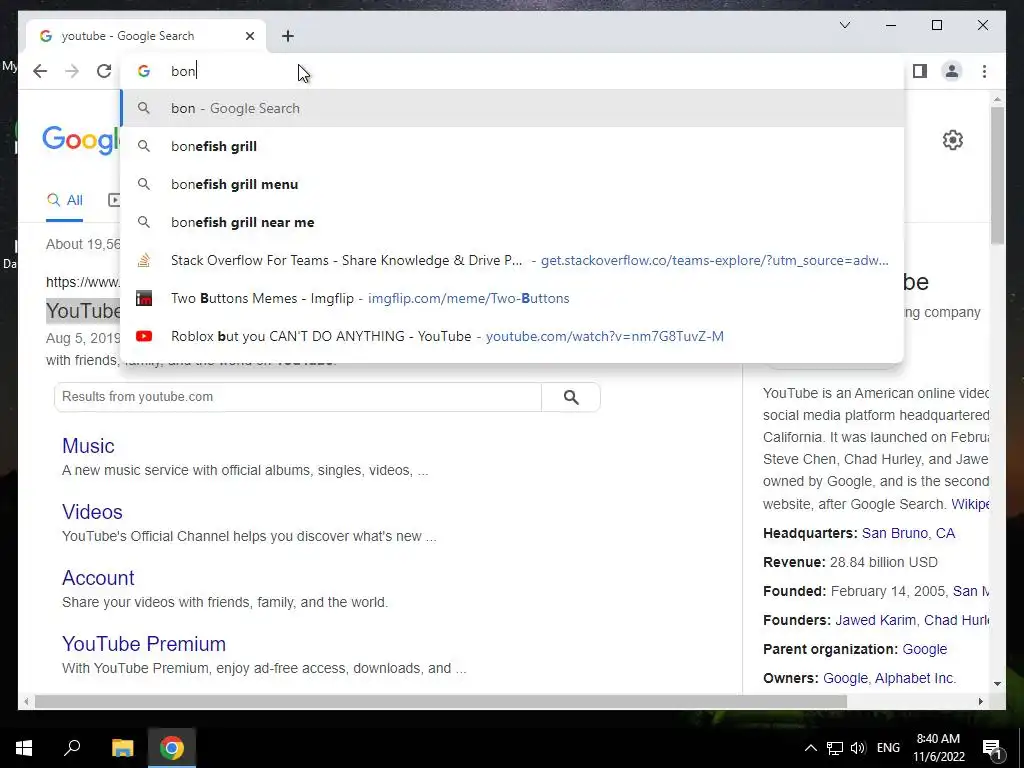This screenshot has height=768, width=1024.
Task: Open Two Buttons Memes Imgflip suggestion
Action: [x=513, y=298]
